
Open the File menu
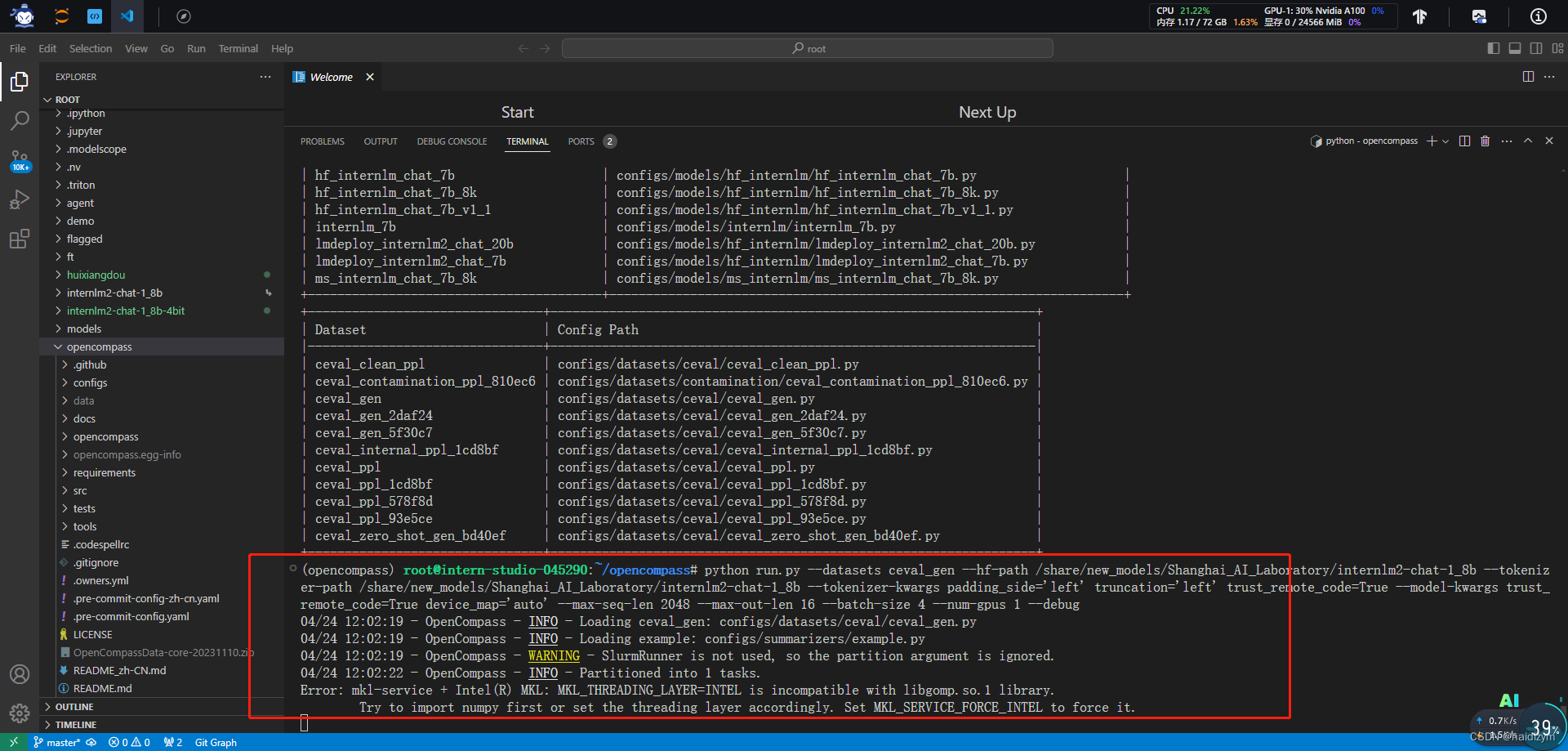(x=18, y=48)
